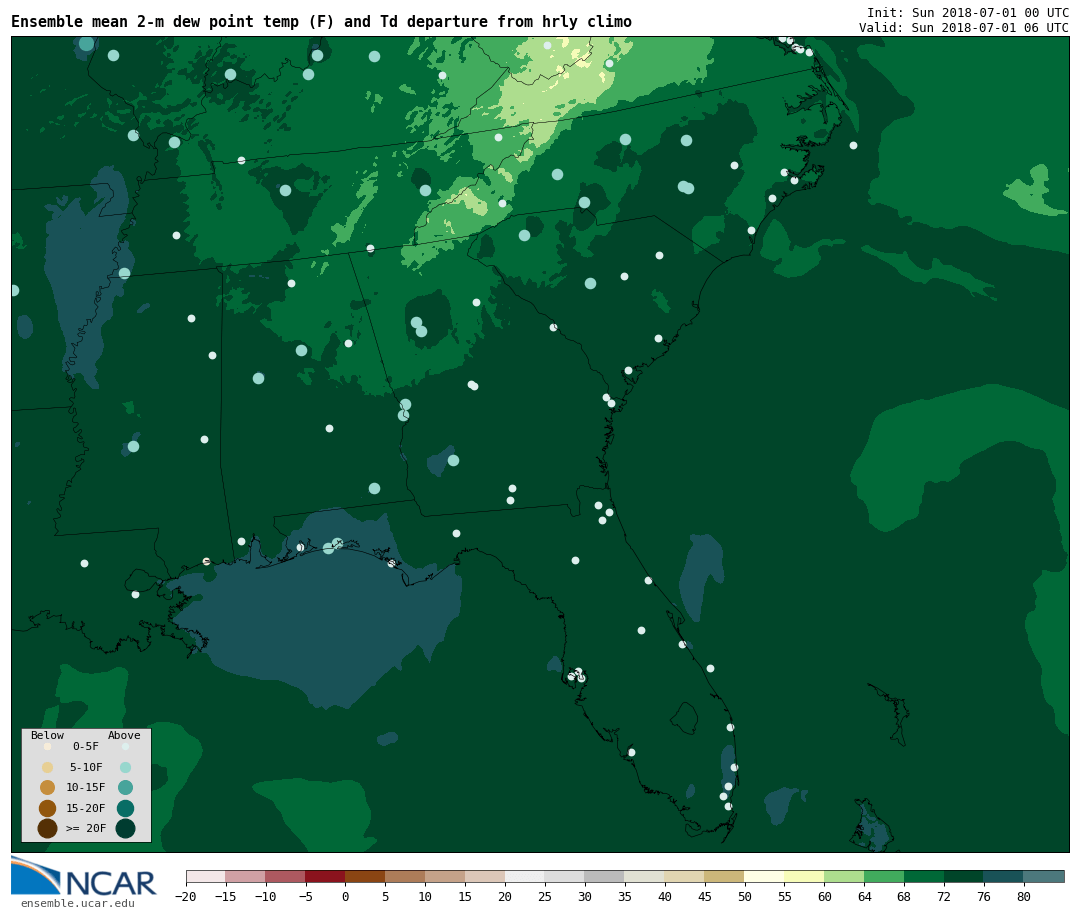1080x915 pixels.
Task: Click the -10 colorbar tick label
Action: (x=265, y=896)
